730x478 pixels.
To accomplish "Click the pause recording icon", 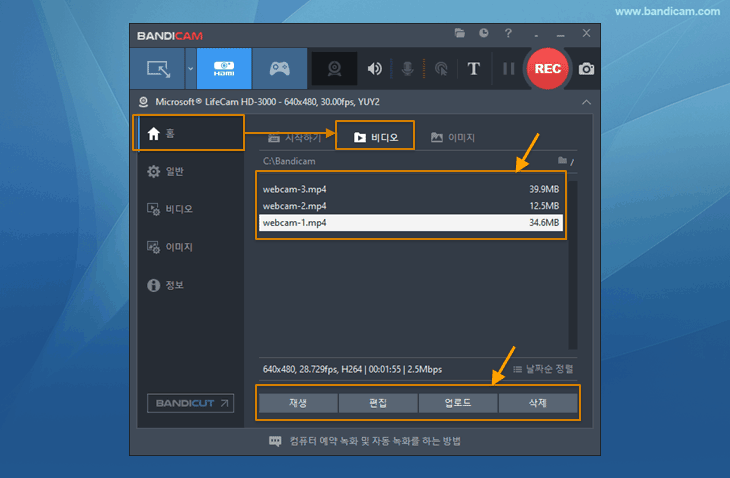I will (509, 69).
